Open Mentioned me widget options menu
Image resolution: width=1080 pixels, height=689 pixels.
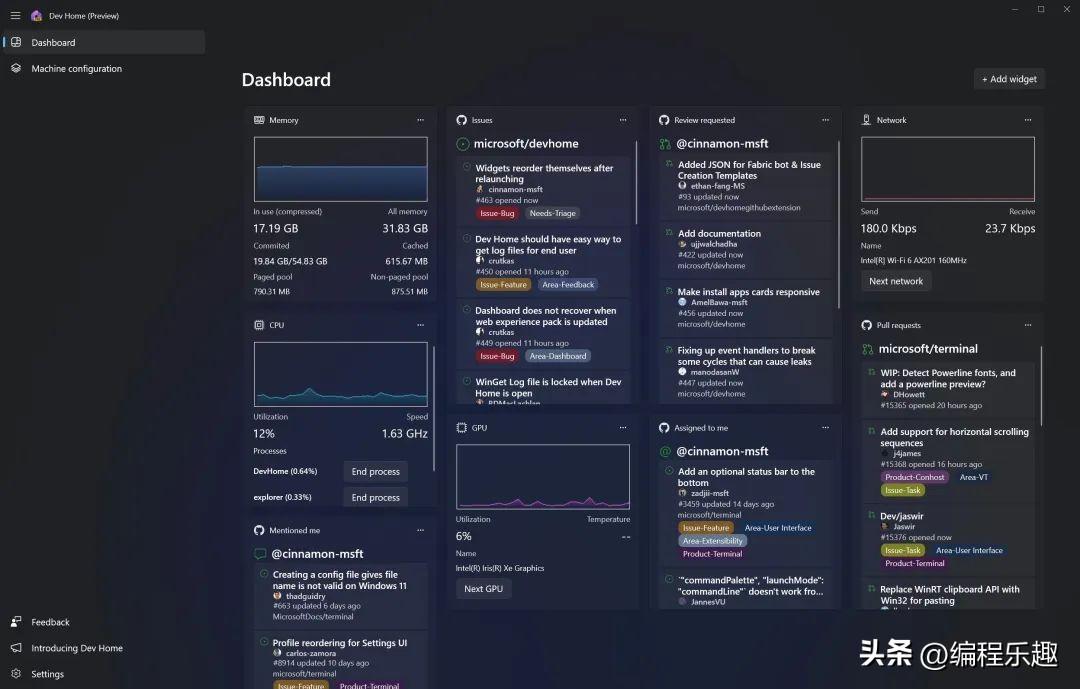point(420,531)
